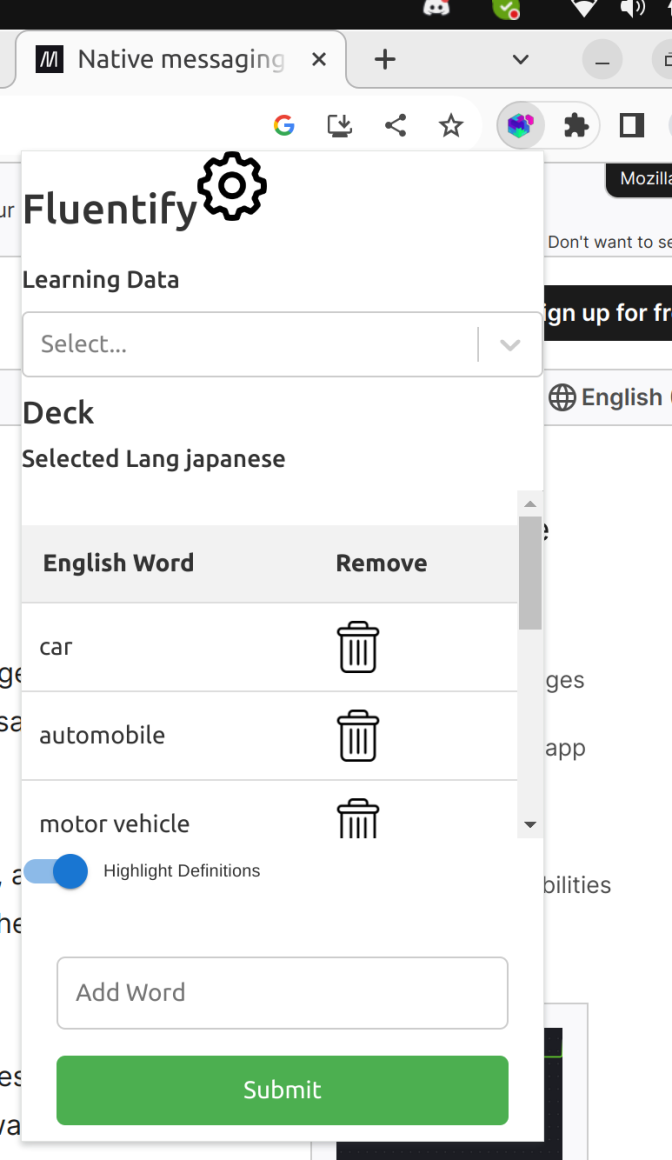Open the Discord icon in system tray
The width and height of the screenshot is (672, 1160).
436,8
